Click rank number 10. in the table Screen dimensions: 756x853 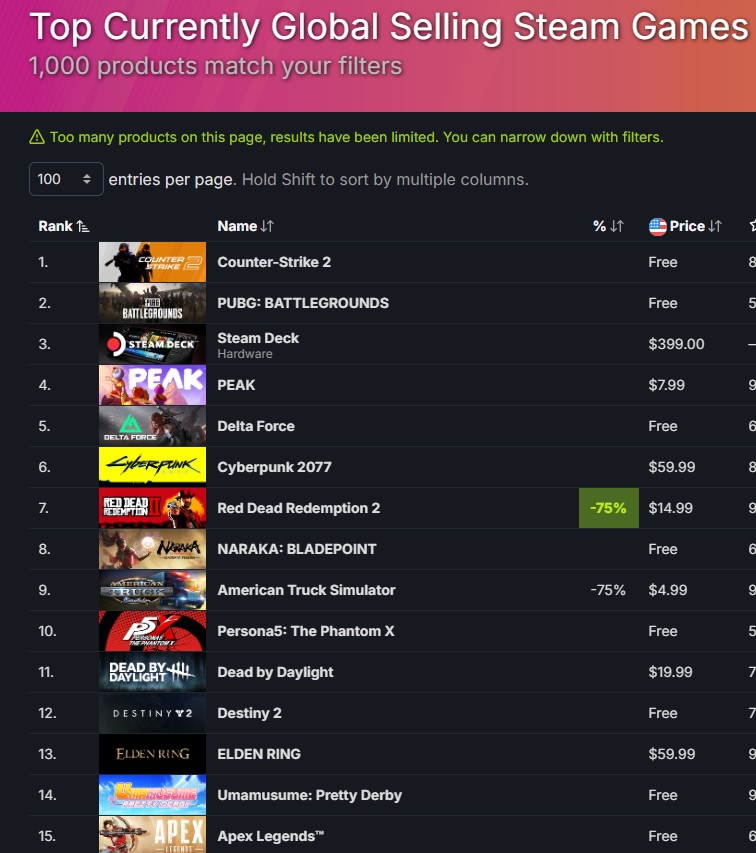(x=47, y=631)
